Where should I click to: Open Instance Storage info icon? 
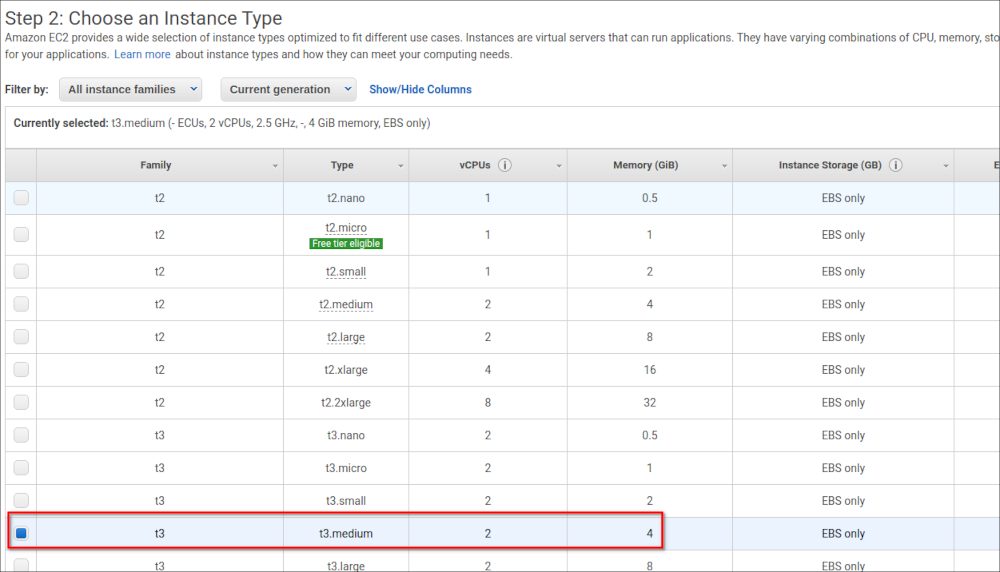pos(895,165)
